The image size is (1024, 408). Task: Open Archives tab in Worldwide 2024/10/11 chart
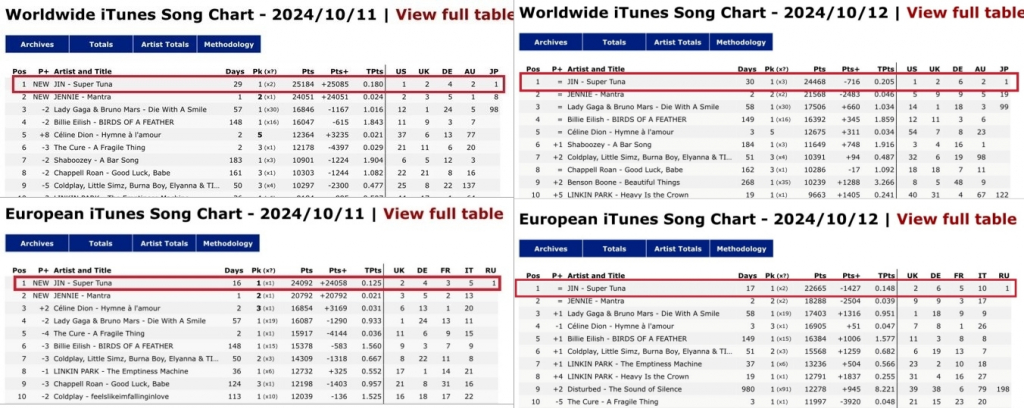pos(37,45)
